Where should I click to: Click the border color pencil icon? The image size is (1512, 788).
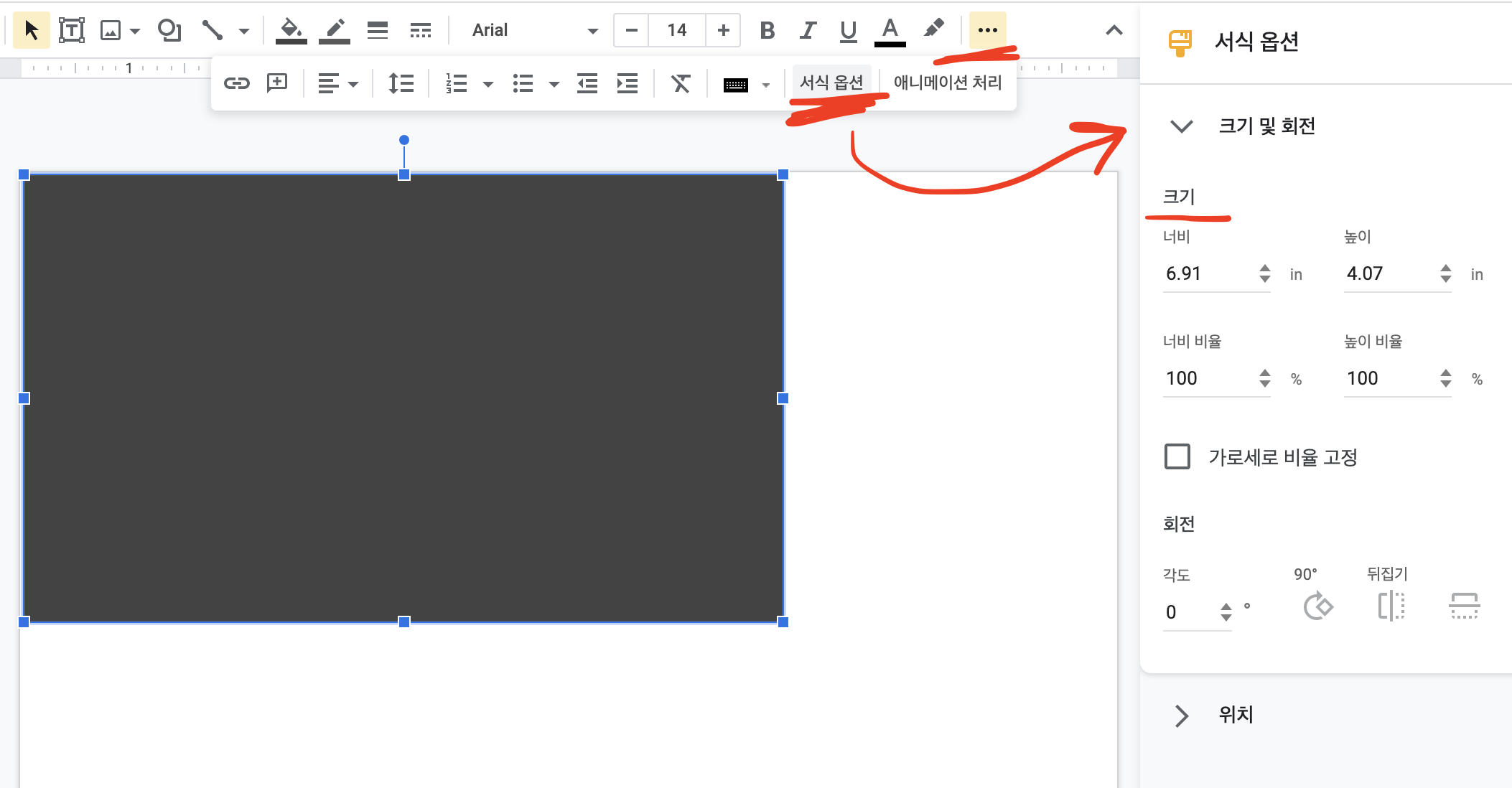click(335, 30)
